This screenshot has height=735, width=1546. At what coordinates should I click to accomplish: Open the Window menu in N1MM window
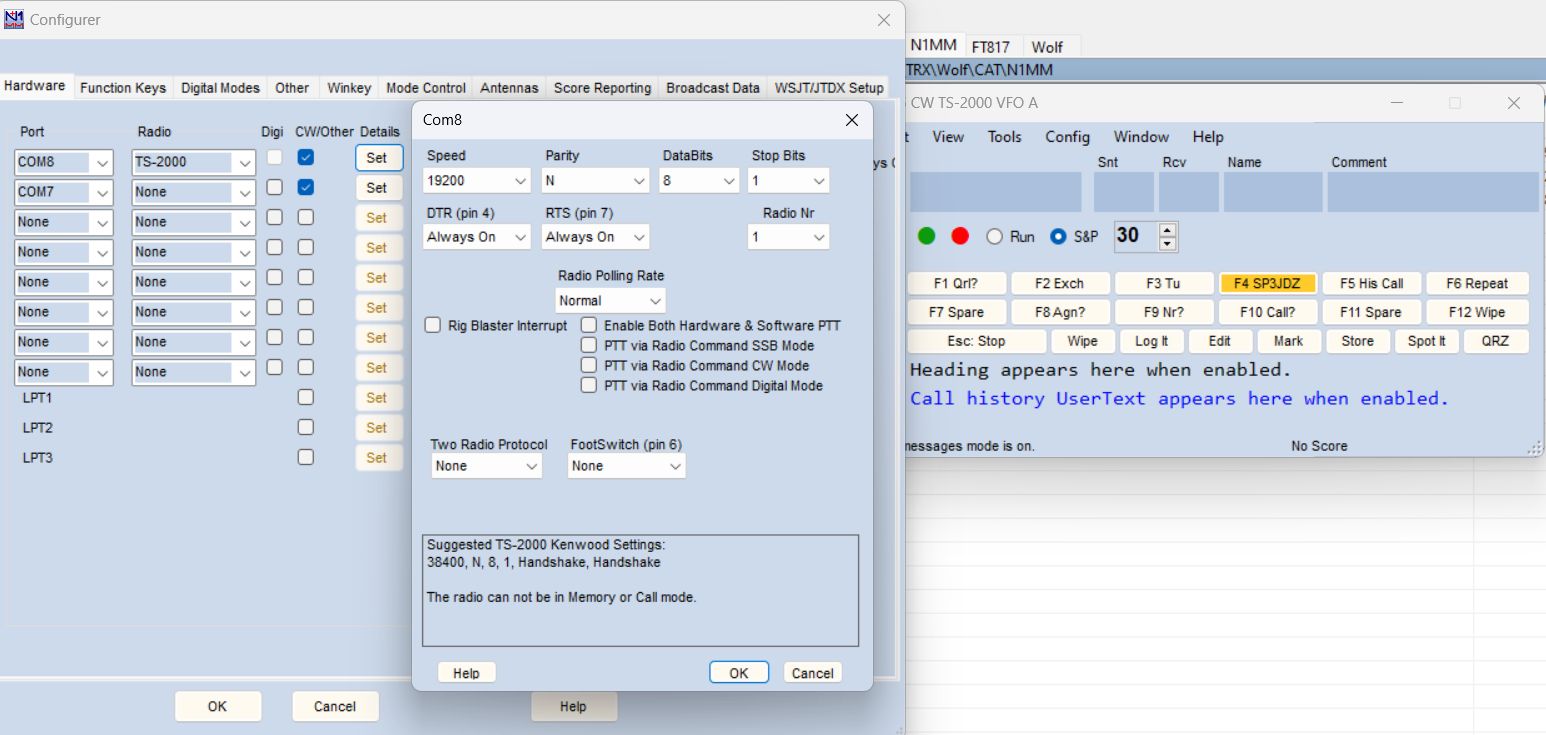pyautogui.click(x=1141, y=137)
